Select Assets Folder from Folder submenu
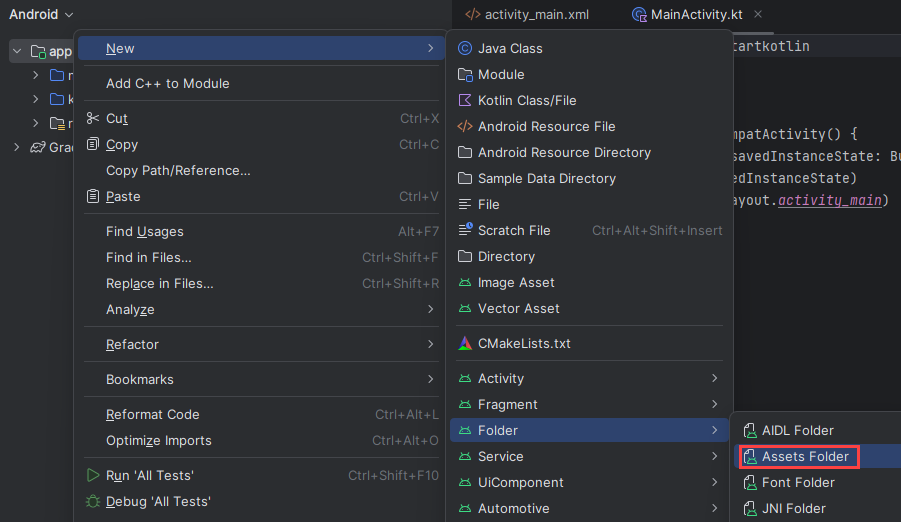The width and height of the screenshot is (901, 522). [804, 456]
